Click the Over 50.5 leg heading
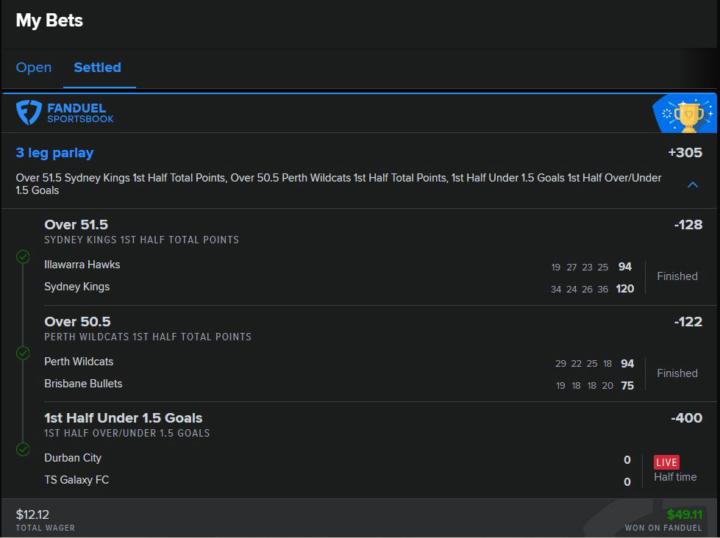Viewport: 720px width, 538px height. click(x=77, y=322)
